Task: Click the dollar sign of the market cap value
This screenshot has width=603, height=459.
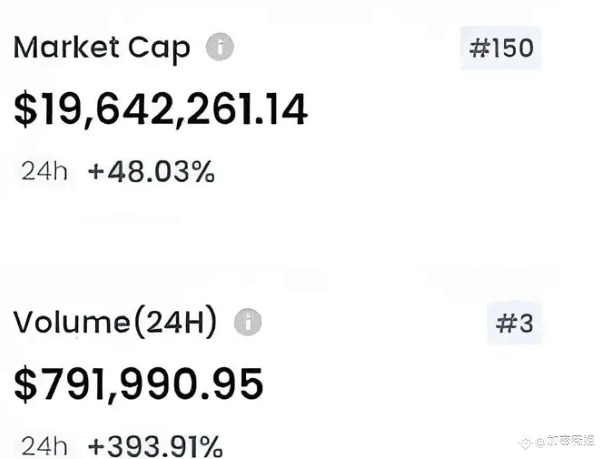Action: [x=25, y=109]
